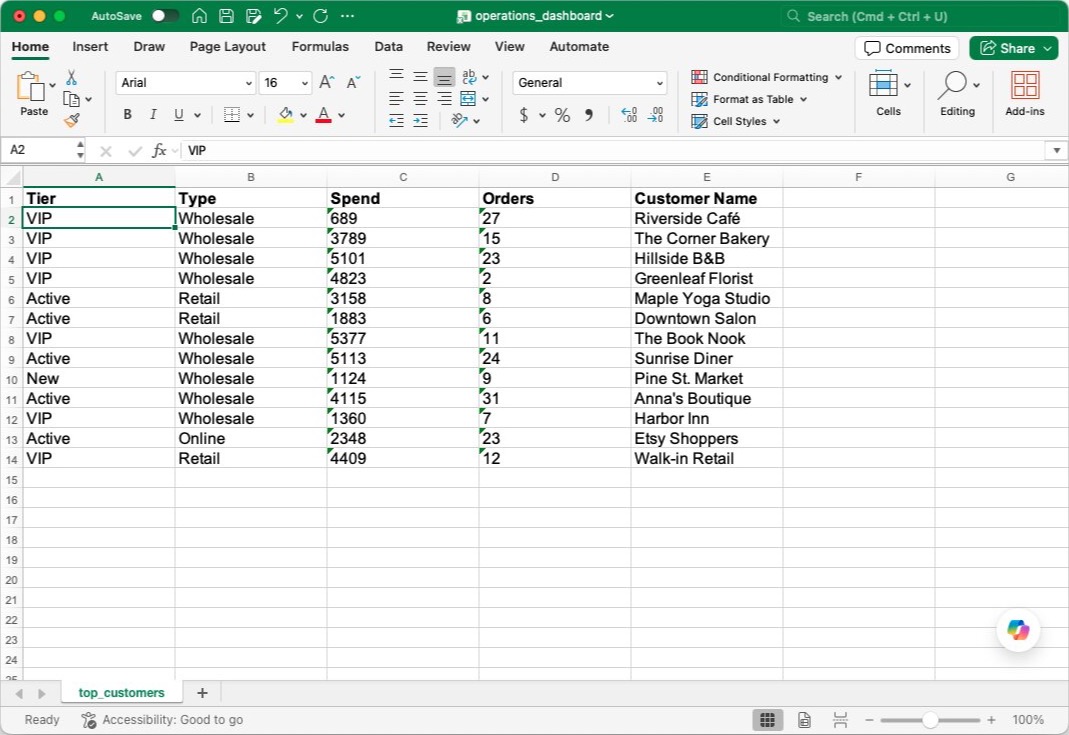This screenshot has height=735, width=1069.
Task: Click the Copilot floating icon
Action: [1018, 630]
